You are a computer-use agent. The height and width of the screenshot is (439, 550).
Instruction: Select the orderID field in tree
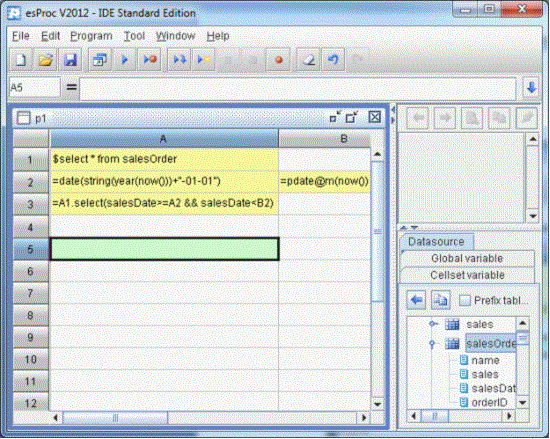point(490,403)
